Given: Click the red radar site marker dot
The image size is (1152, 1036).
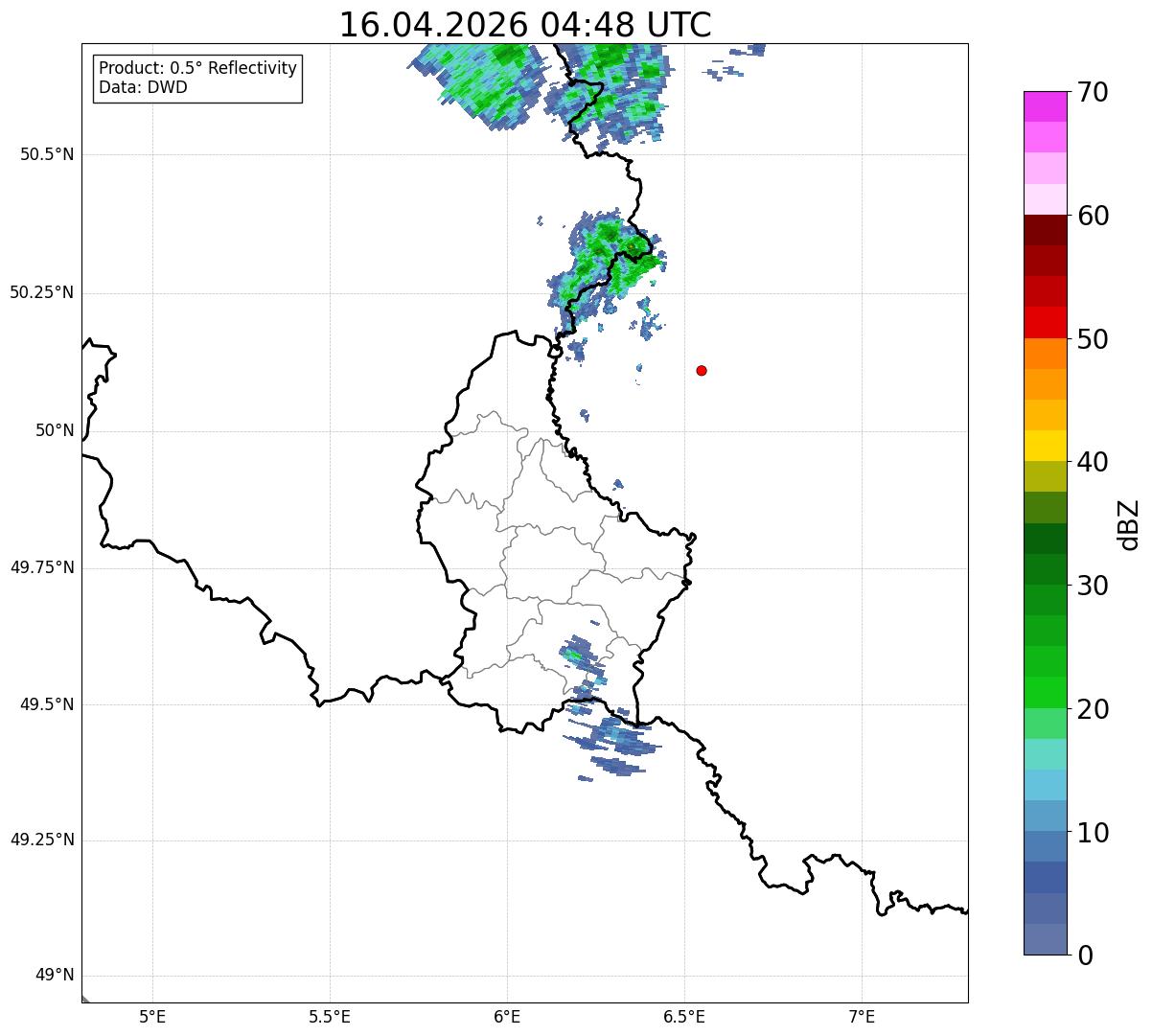Looking at the screenshot, I should click(702, 370).
